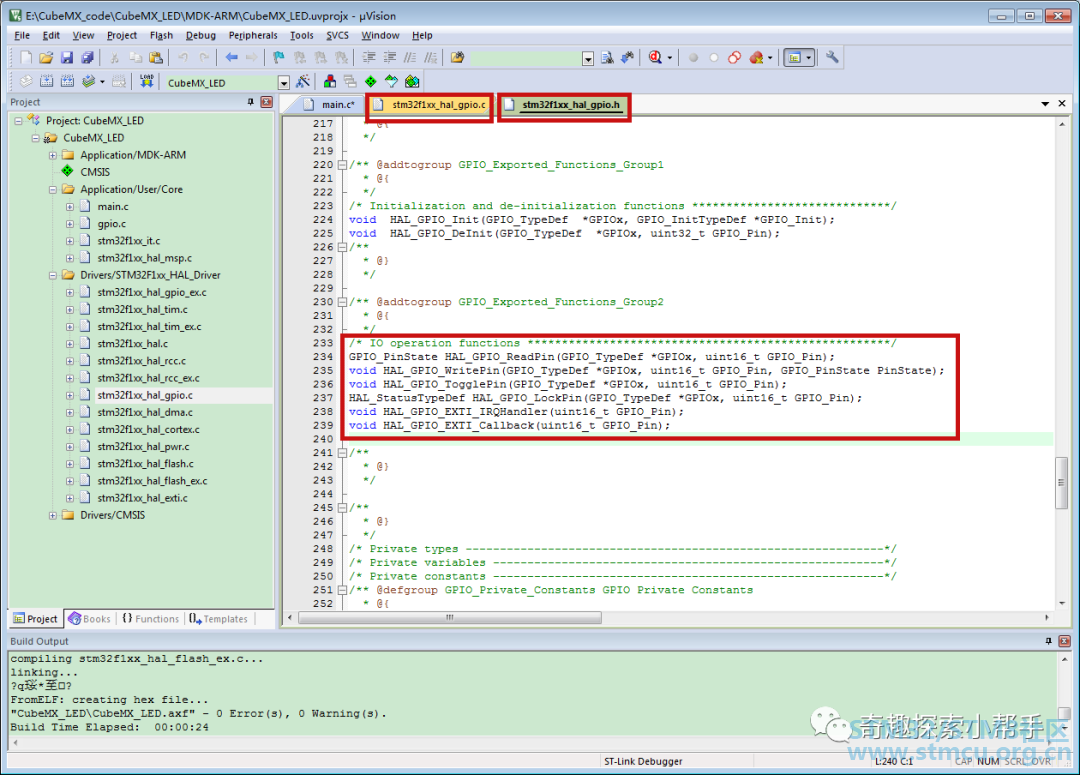1080x775 pixels.
Task: Open the Options for Target magic wand icon
Action: point(303,82)
